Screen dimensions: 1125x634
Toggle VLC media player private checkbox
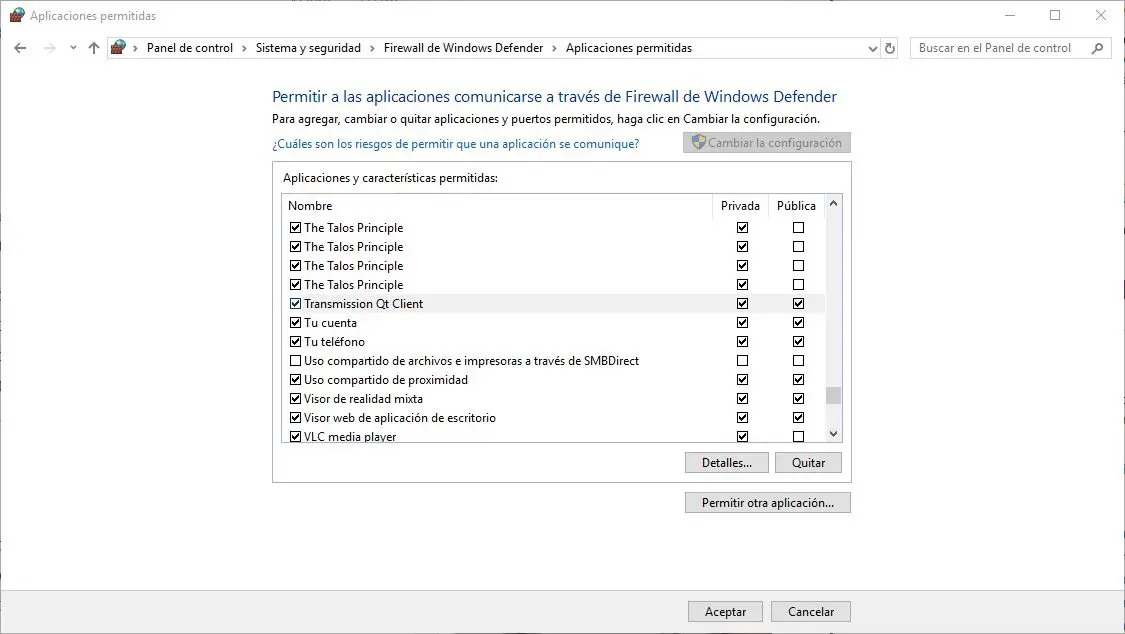(742, 437)
